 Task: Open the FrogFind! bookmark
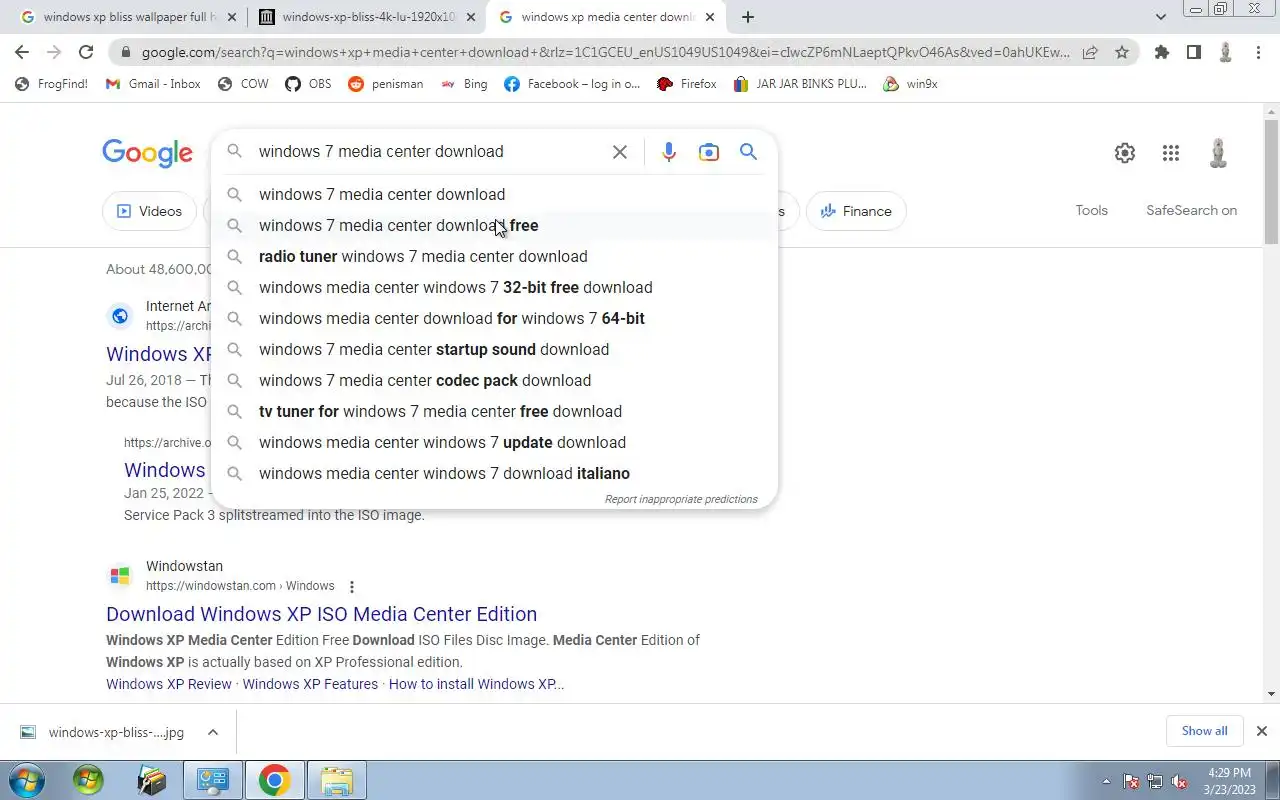51,84
